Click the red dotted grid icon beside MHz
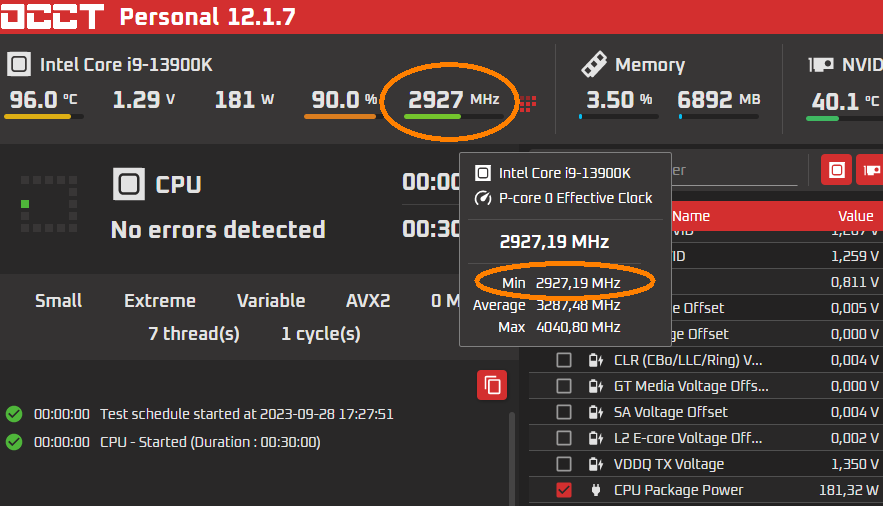The width and height of the screenshot is (883, 506). click(x=528, y=103)
